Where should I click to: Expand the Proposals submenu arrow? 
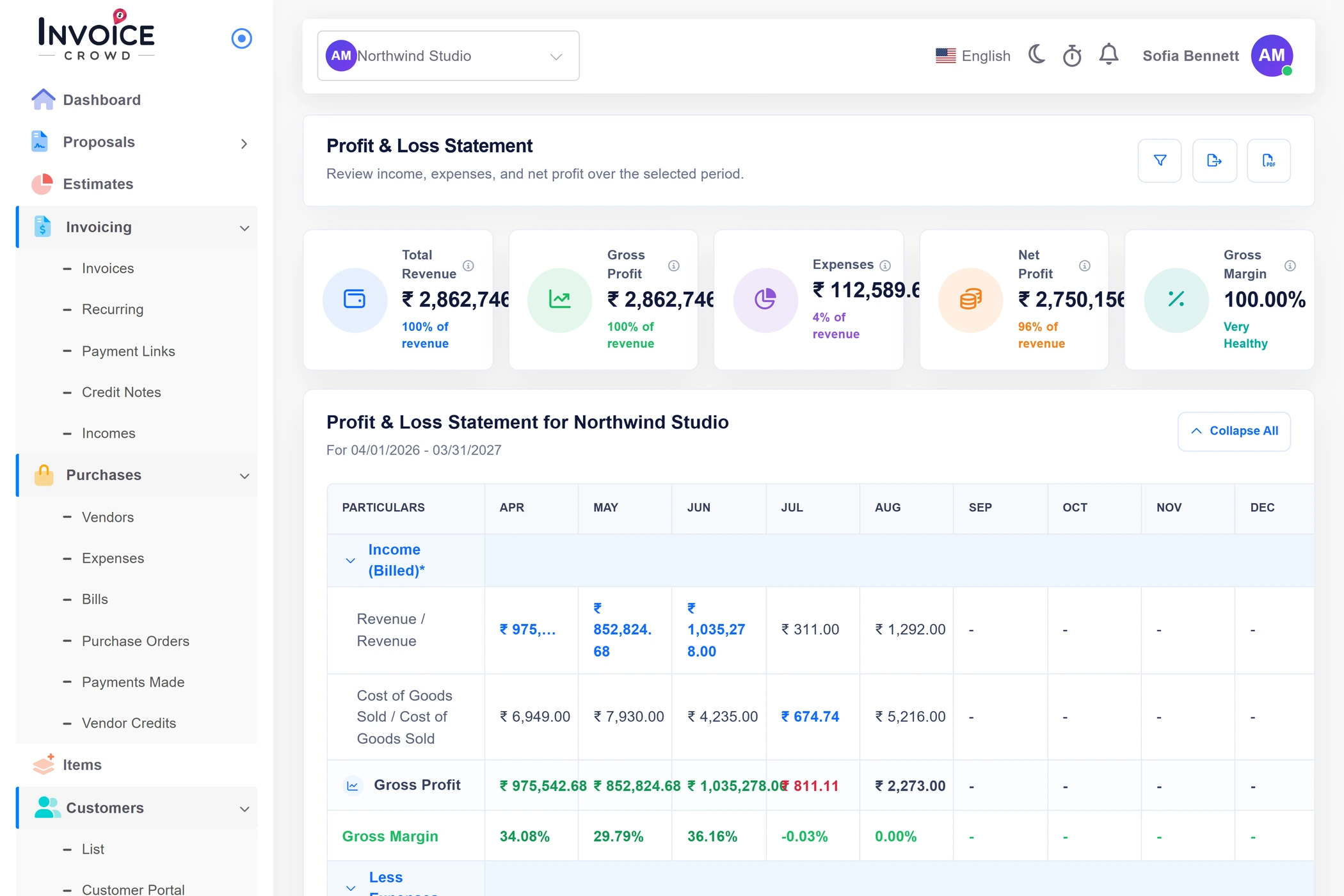[244, 143]
